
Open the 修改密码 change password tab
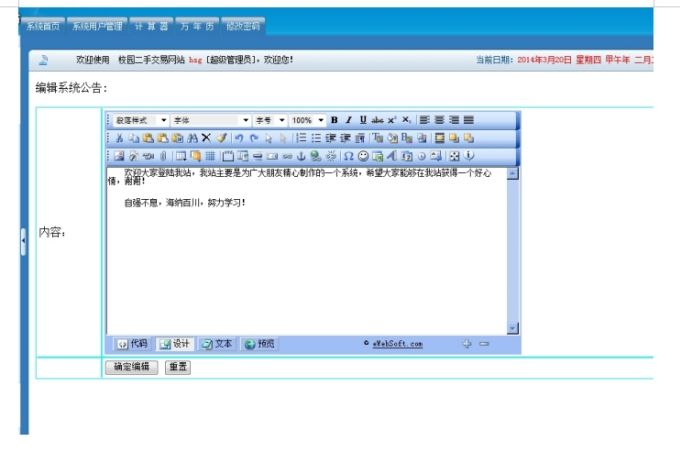pyautogui.click(x=243, y=26)
